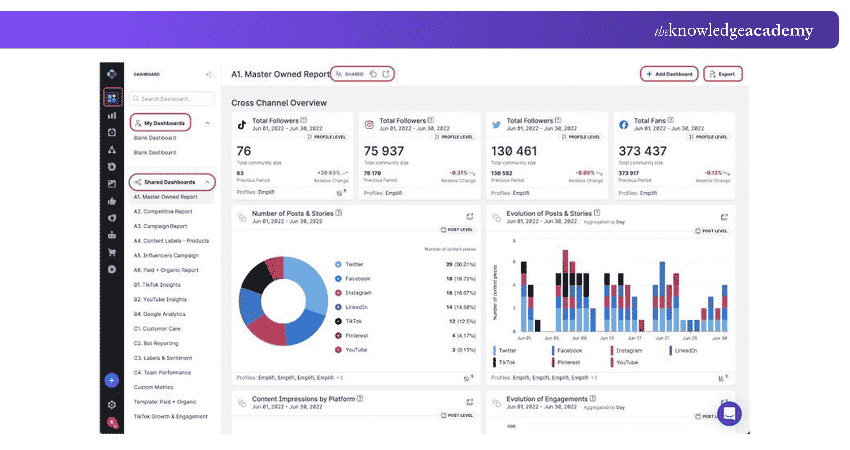
Task: Collapse the My Dashboards section chevron
Action: click(x=207, y=123)
